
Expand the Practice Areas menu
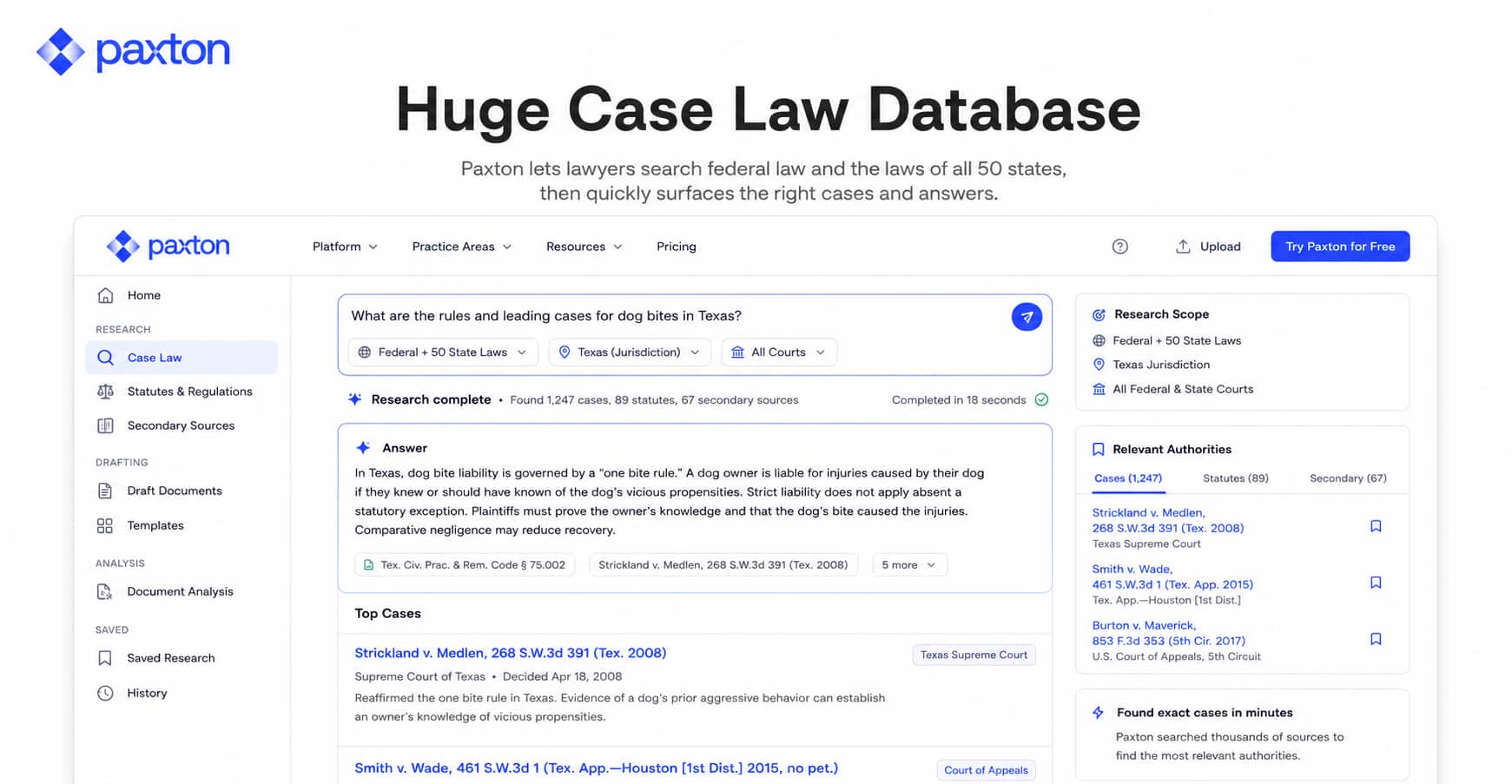(x=462, y=247)
